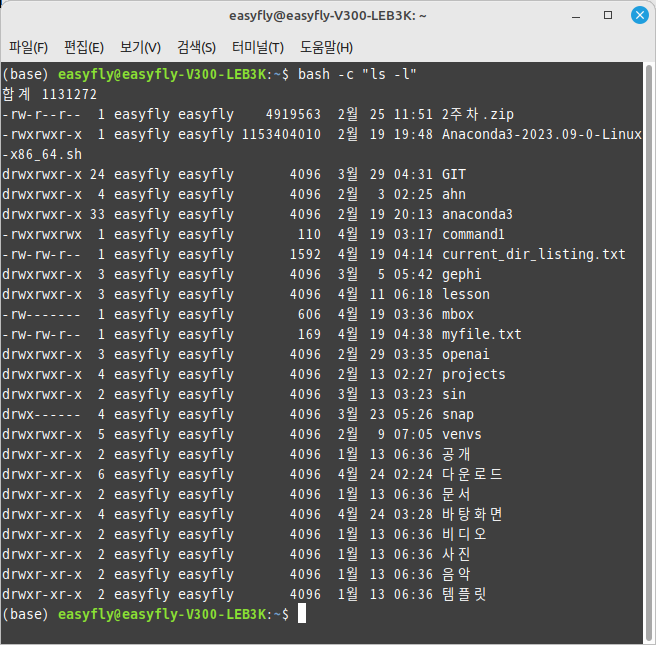Viewport: 656px width, 645px height.
Task: Click the file size 1153404010
Action: coord(282,134)
